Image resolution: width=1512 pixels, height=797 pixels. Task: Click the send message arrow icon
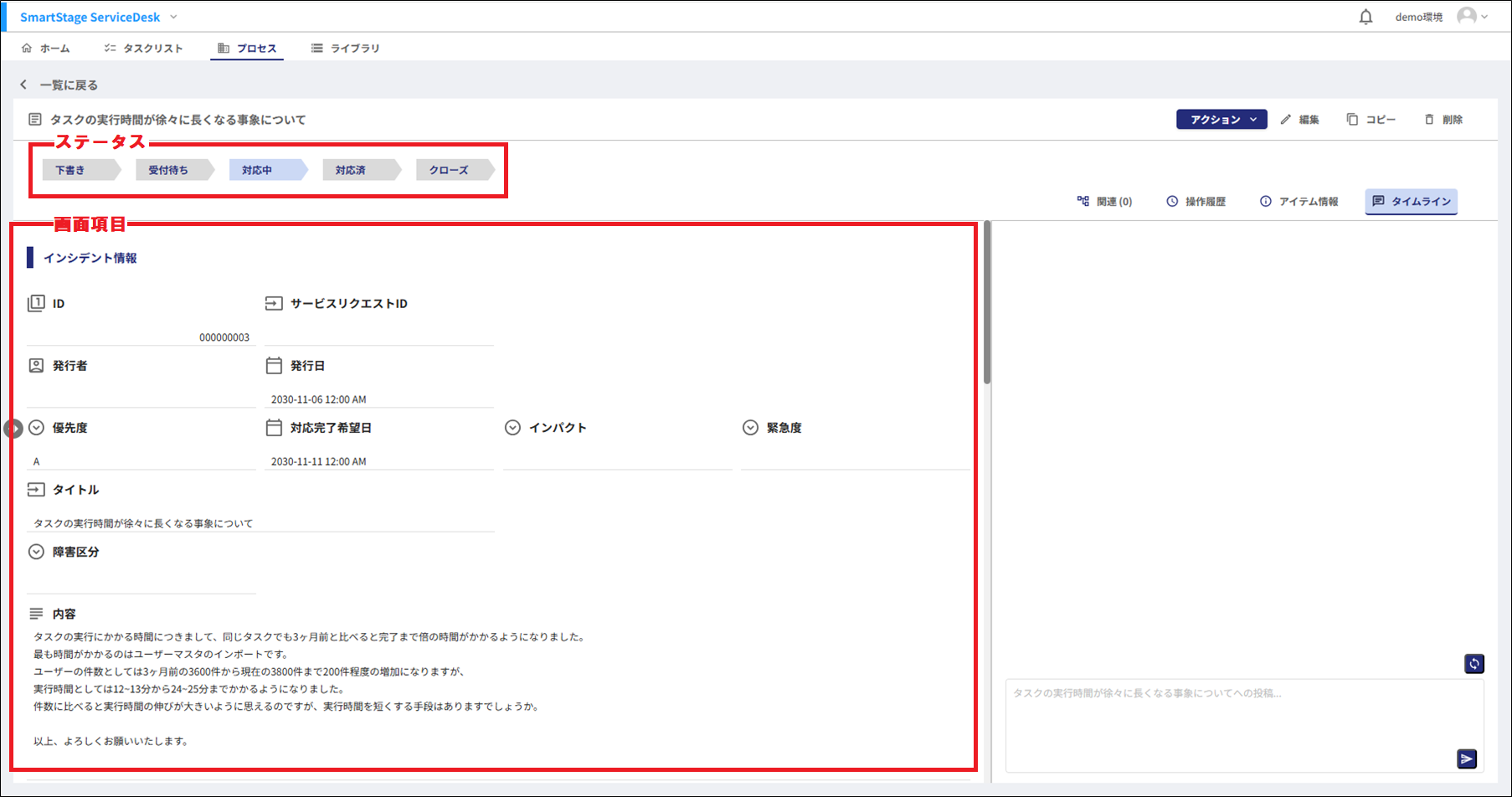(1466, 758)
